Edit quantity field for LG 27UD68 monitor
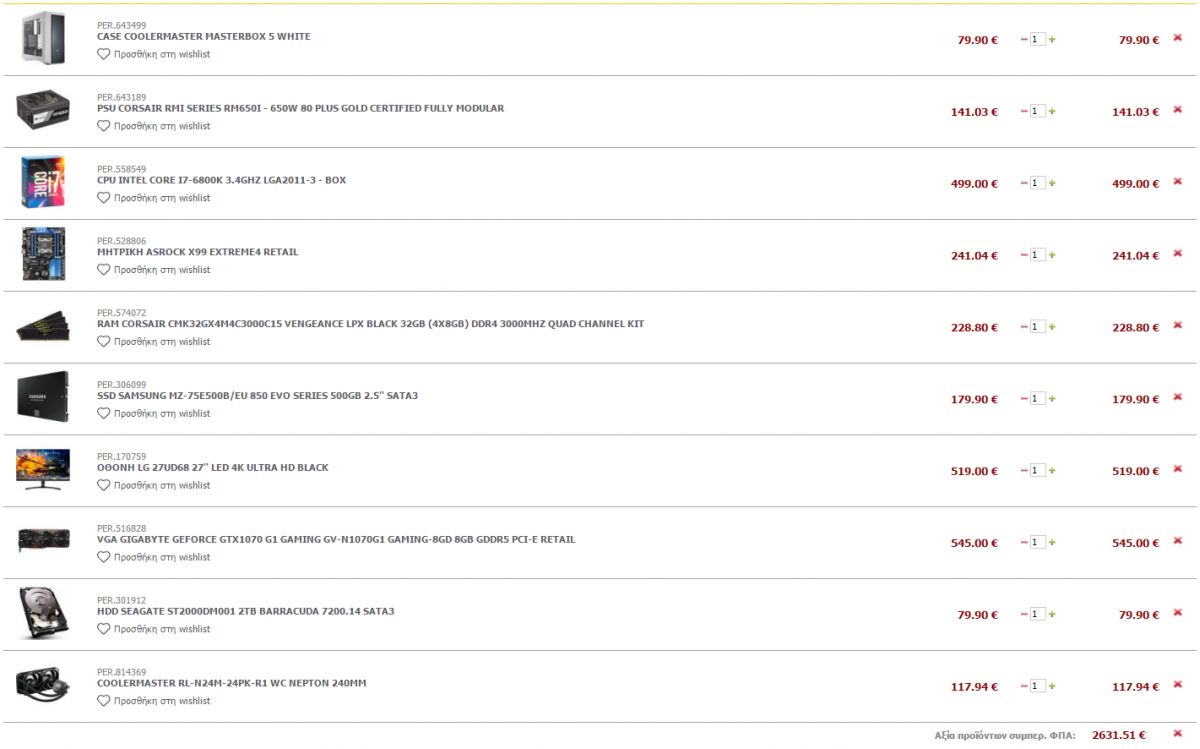1200x749 pixels. tap(1038, 471)
